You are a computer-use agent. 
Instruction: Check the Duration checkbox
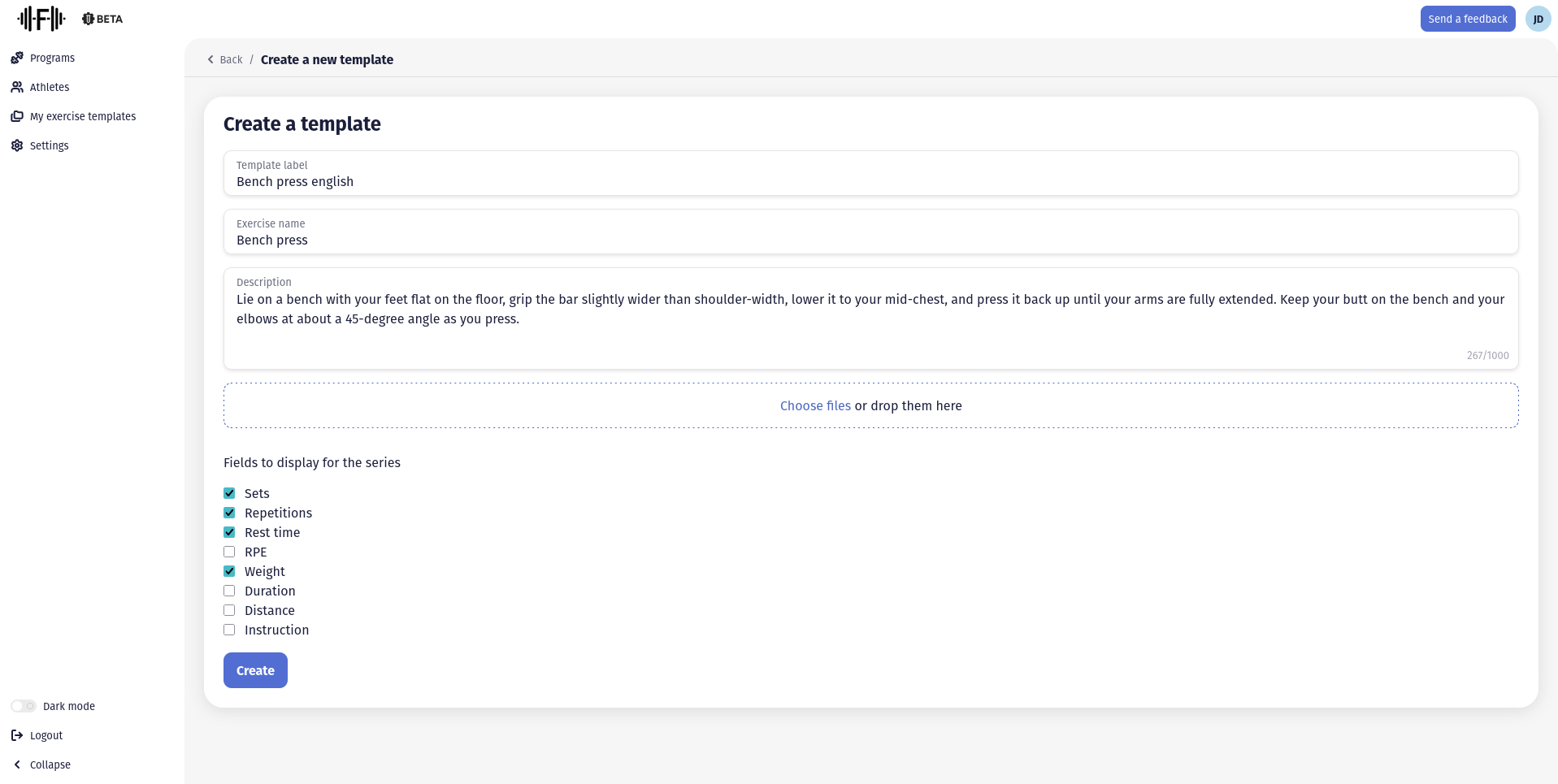click(x=229, y=591)
